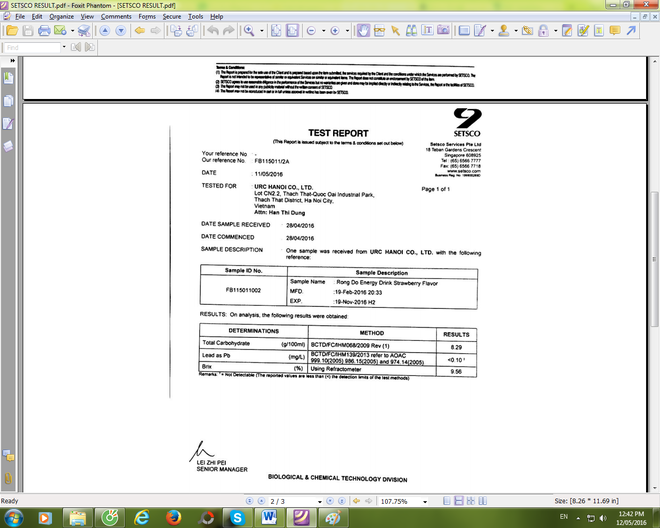Viewport: 660px width, 528px height.
Task: Open the File menu
Action: (x=20, y=17)
